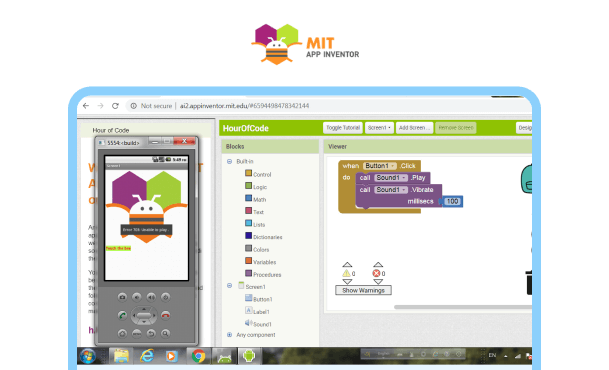Open File Explorer from the taskbar

pos(121,356)
